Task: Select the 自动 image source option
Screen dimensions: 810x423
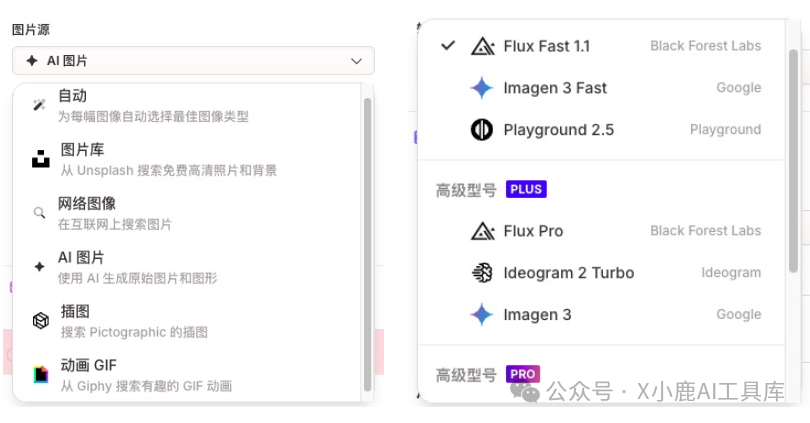Action: pos(187,106)
